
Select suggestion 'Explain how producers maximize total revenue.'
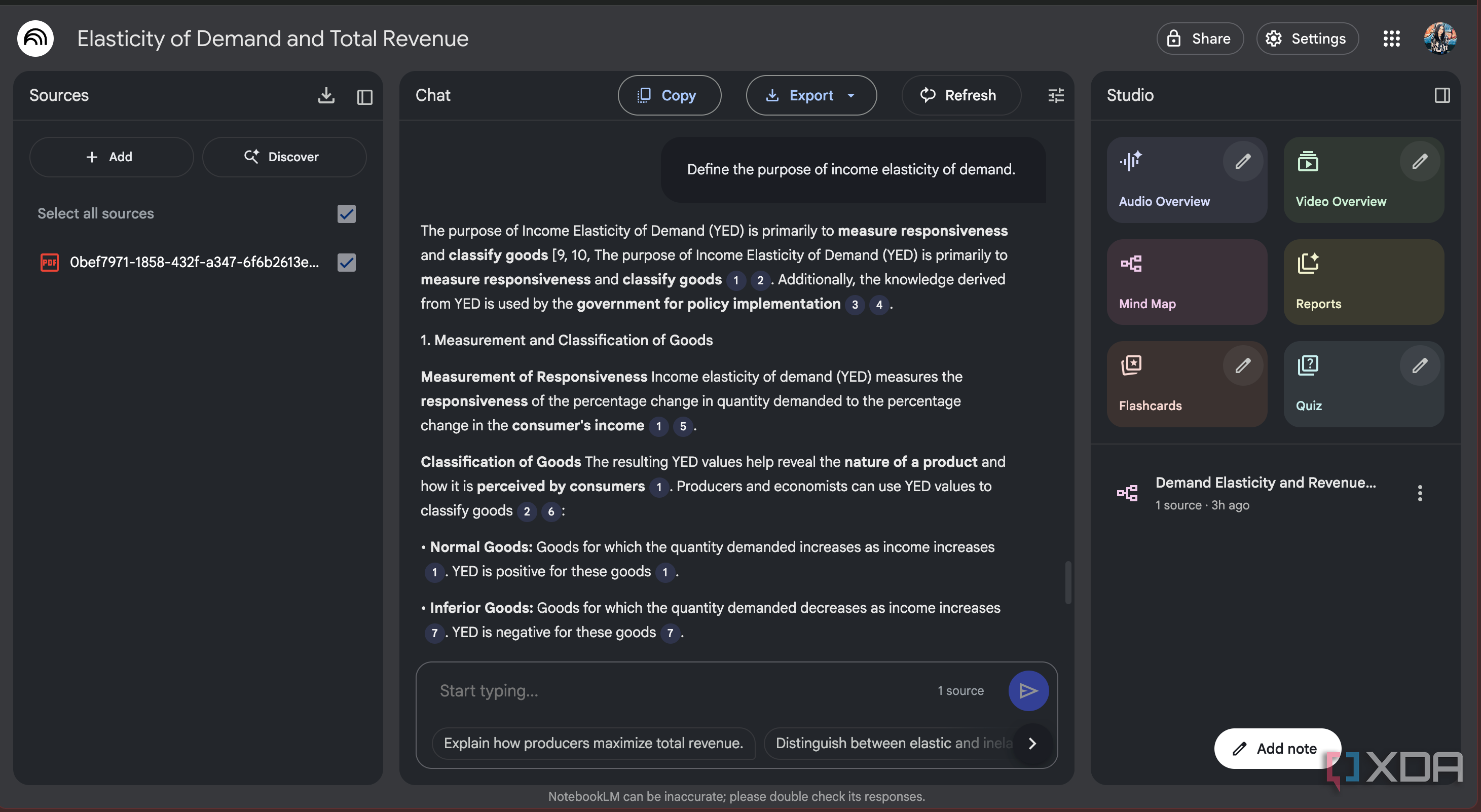click(x=594, y=744)
